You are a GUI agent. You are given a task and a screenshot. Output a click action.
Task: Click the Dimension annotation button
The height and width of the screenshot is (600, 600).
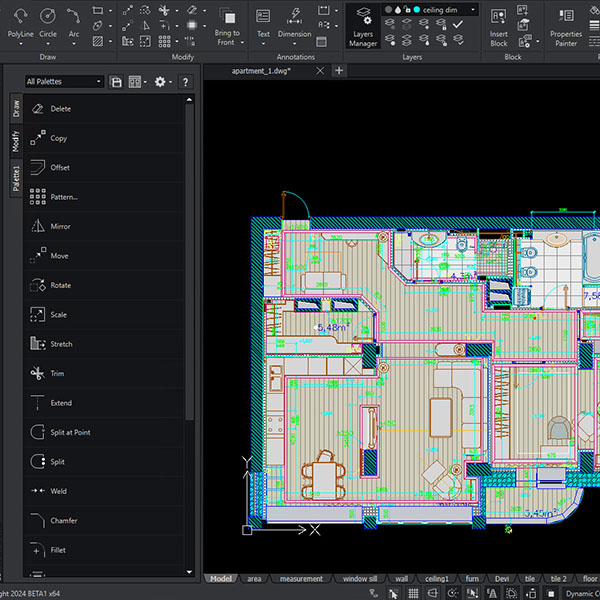click(x=294, y=22)
